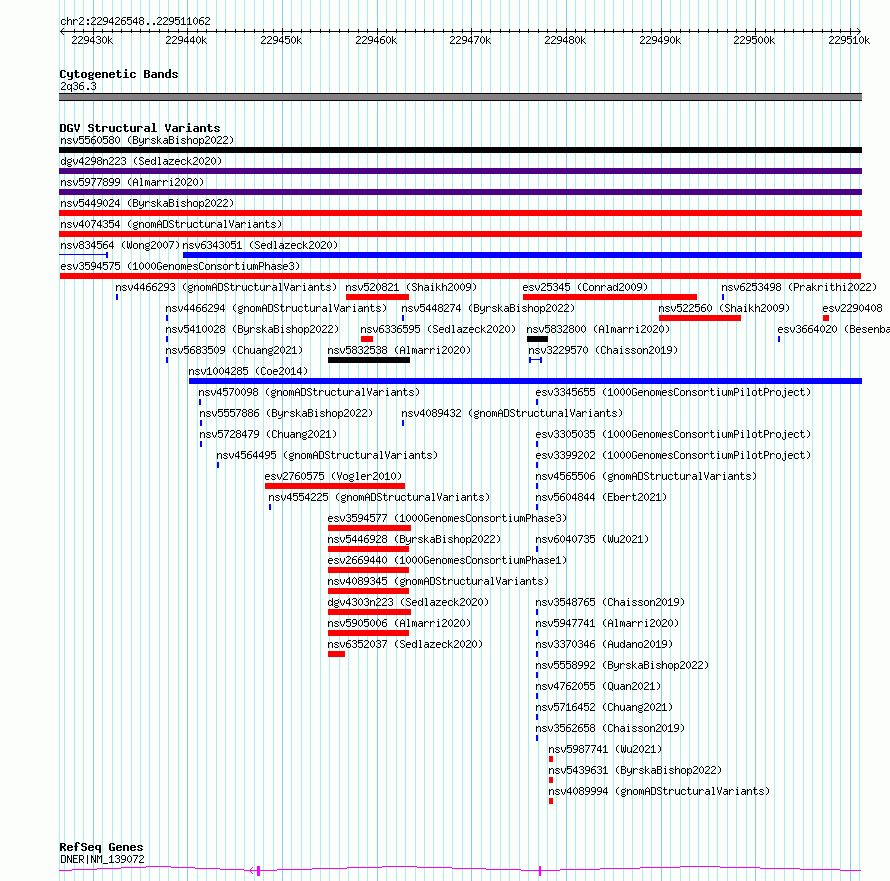Click the nsv5905006 (Almarri2020) label
This screenshot has height=881, width=890.
399,623
